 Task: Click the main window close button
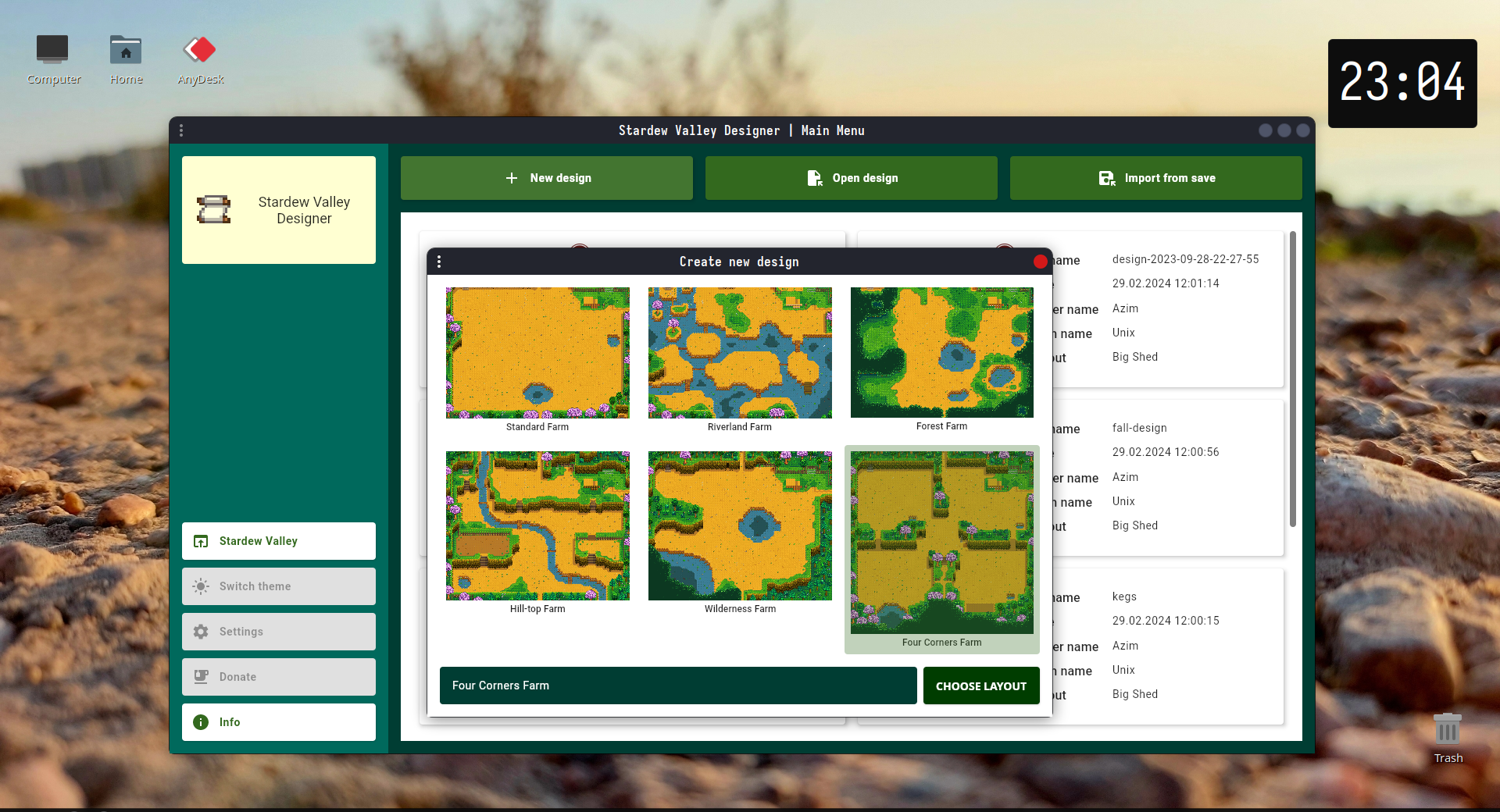tap(1303, 130)
